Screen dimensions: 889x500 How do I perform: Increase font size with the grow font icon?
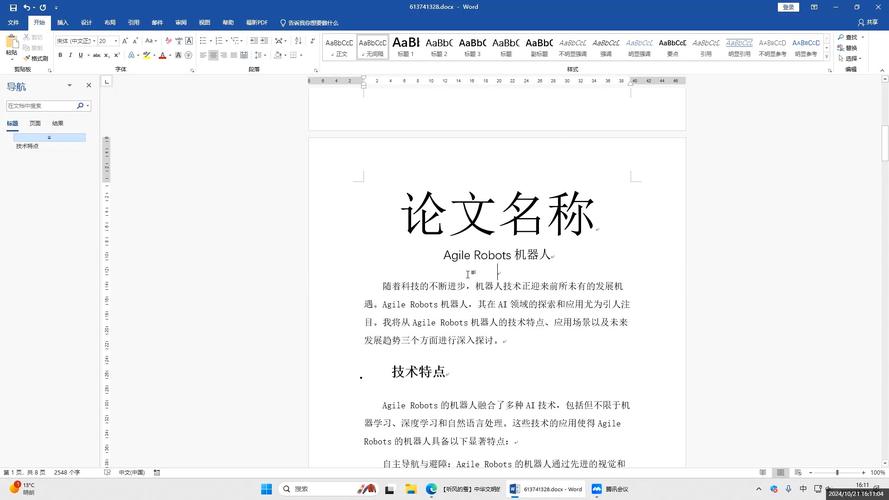[125, 41]
